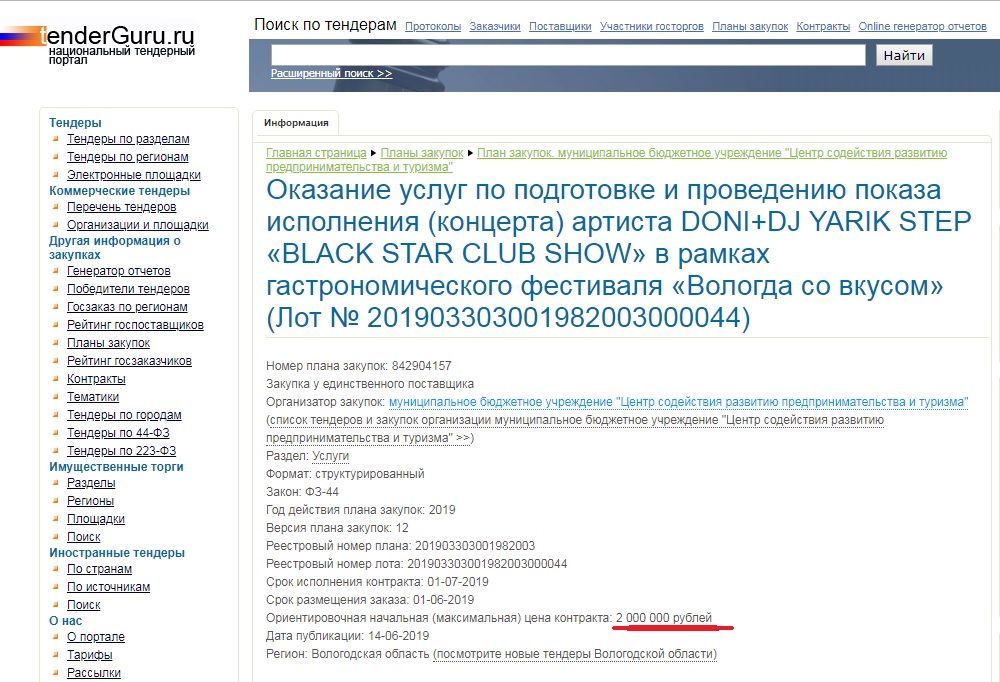The image size is (1000, 682).
Task: Open Рейтинг госзаказчиков sidebar link
Action: click(x=129, y=360)
